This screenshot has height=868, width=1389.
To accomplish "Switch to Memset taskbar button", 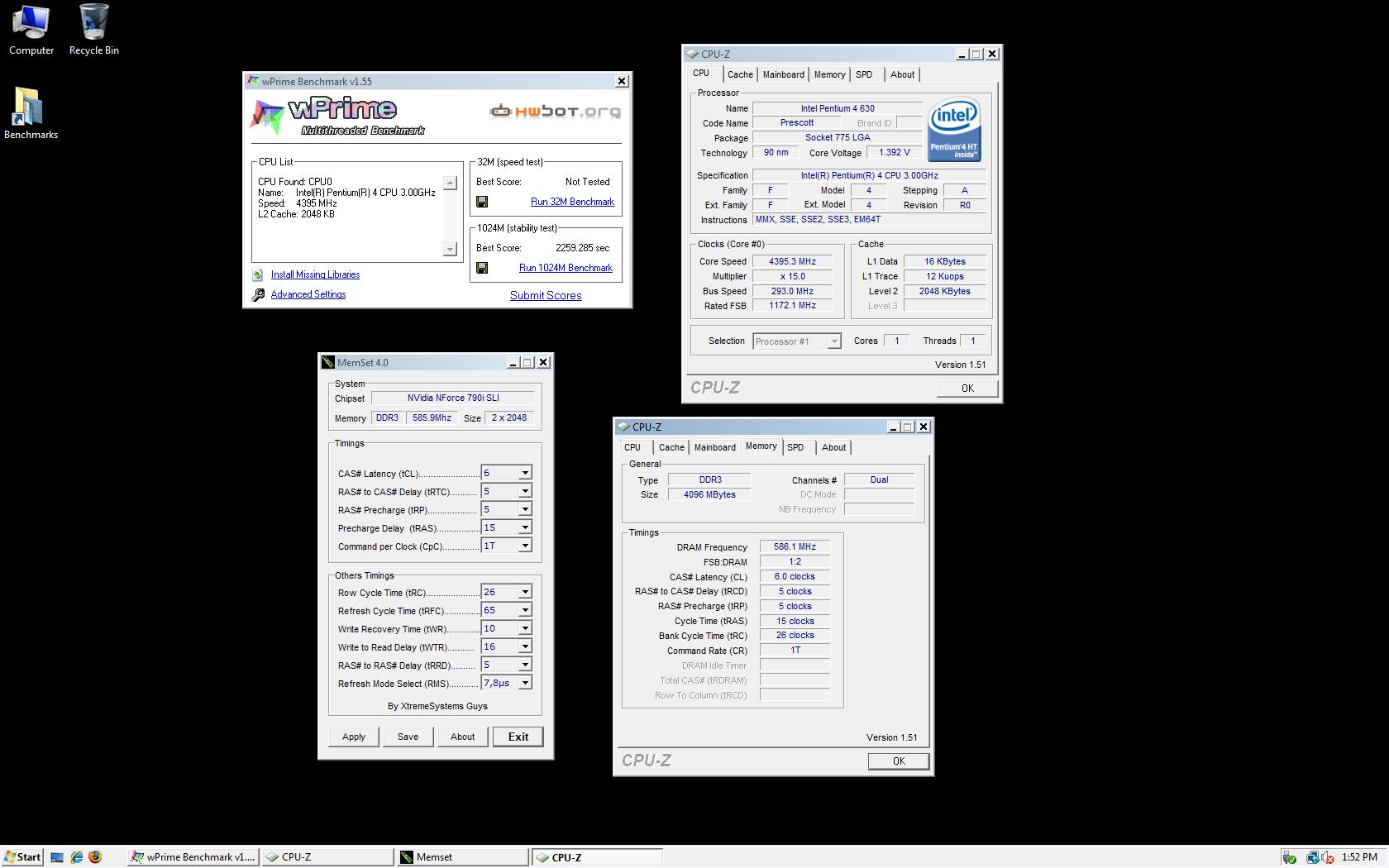I will click(x=462, y=857).
